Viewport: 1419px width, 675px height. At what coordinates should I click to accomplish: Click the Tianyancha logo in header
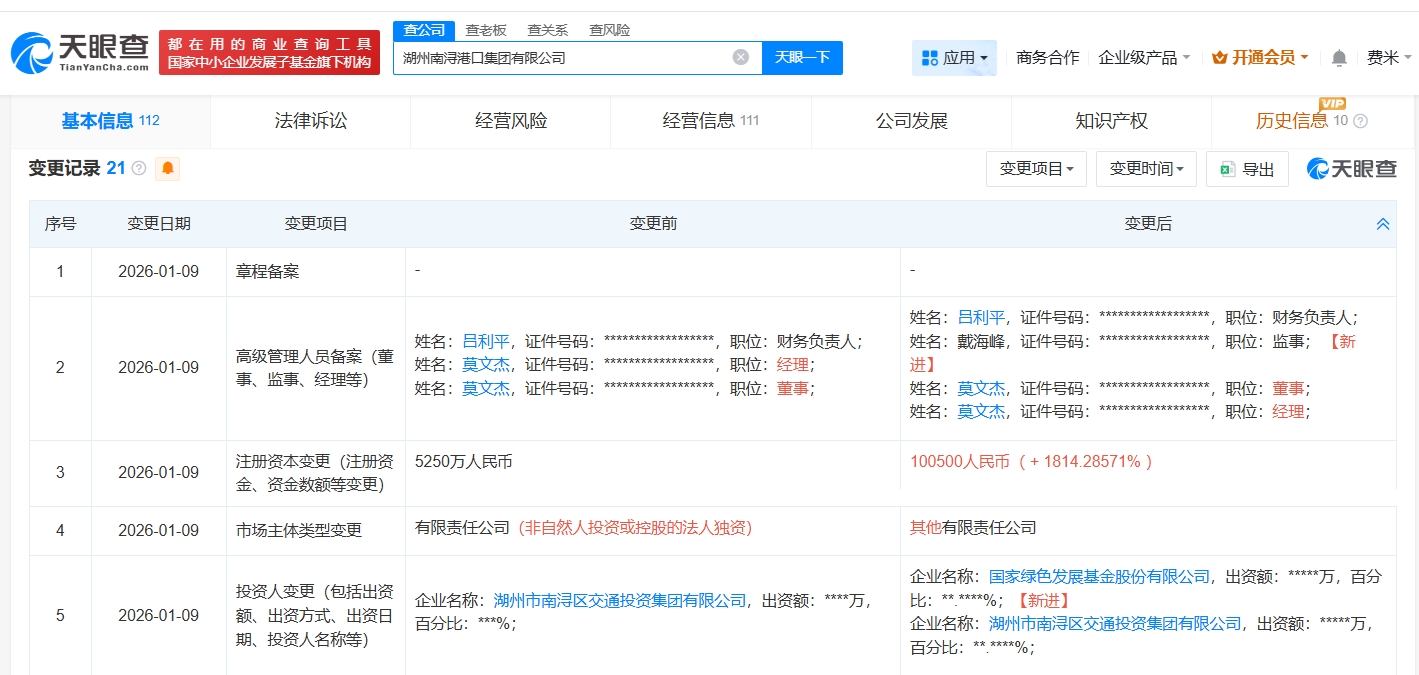click(x=80, y=52)
